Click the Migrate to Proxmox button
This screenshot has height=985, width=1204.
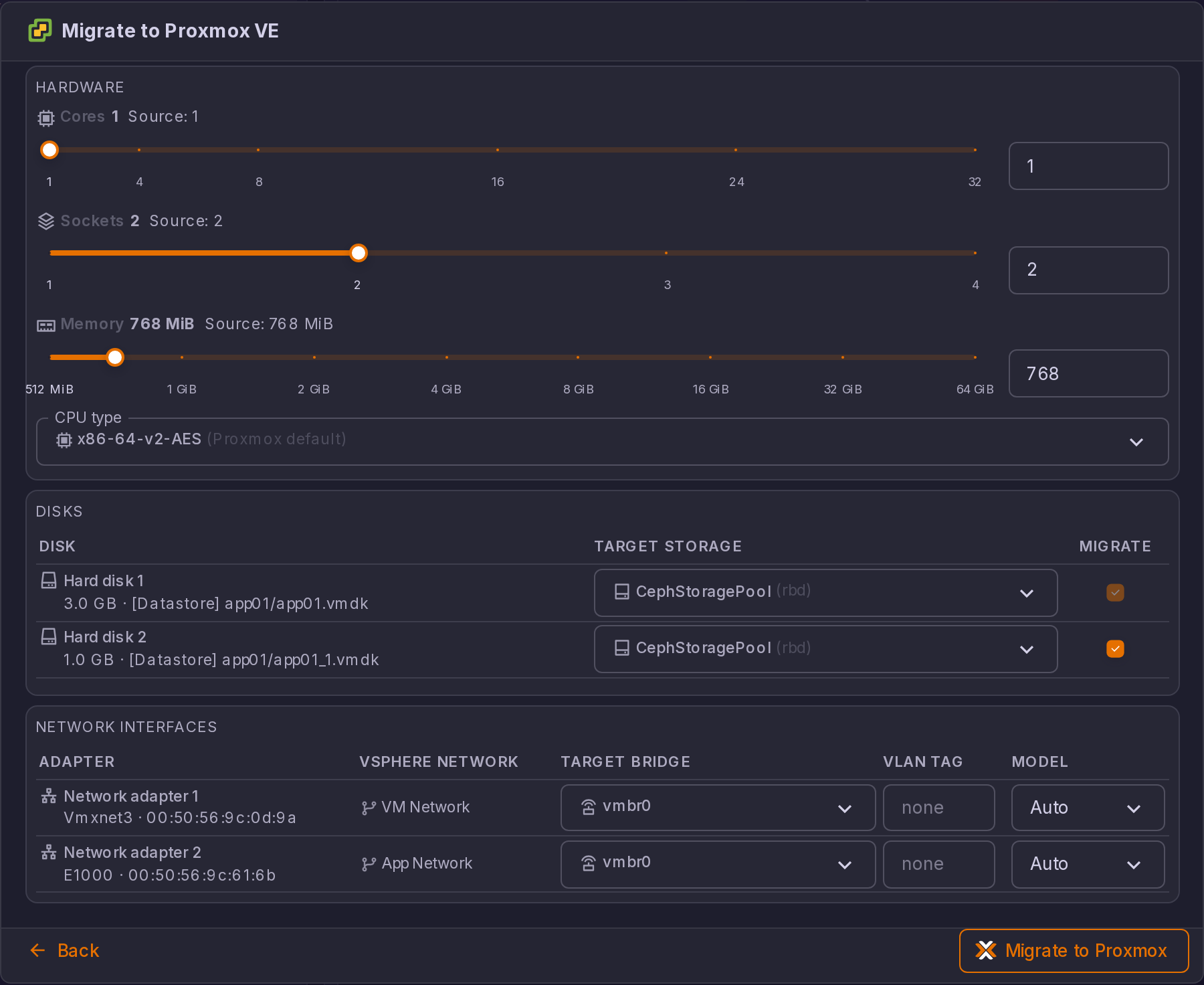coord(1074,950)
